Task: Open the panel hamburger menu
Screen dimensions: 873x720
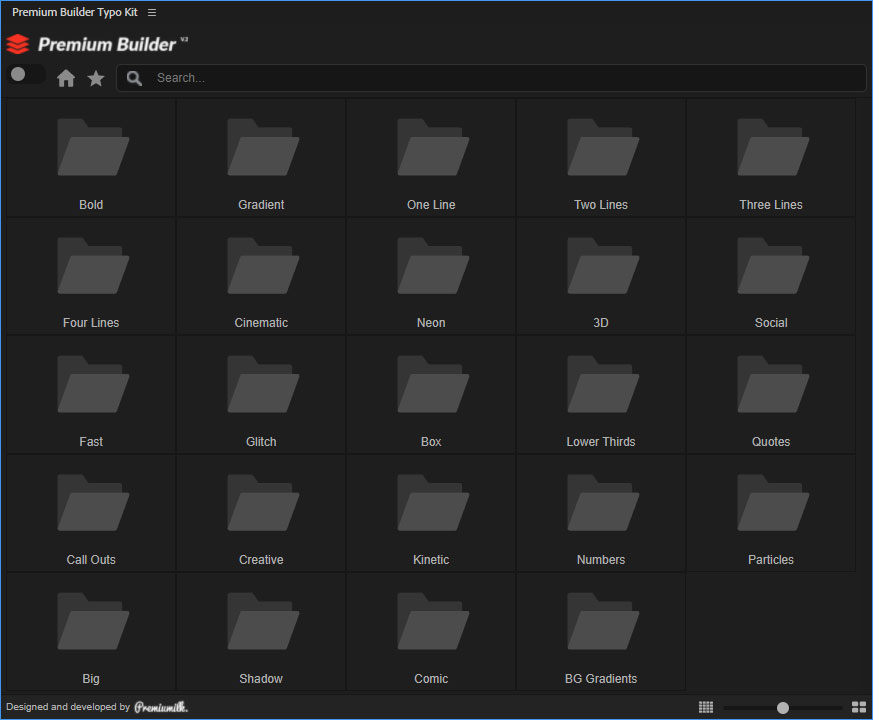Action: (x=152, y=12)
